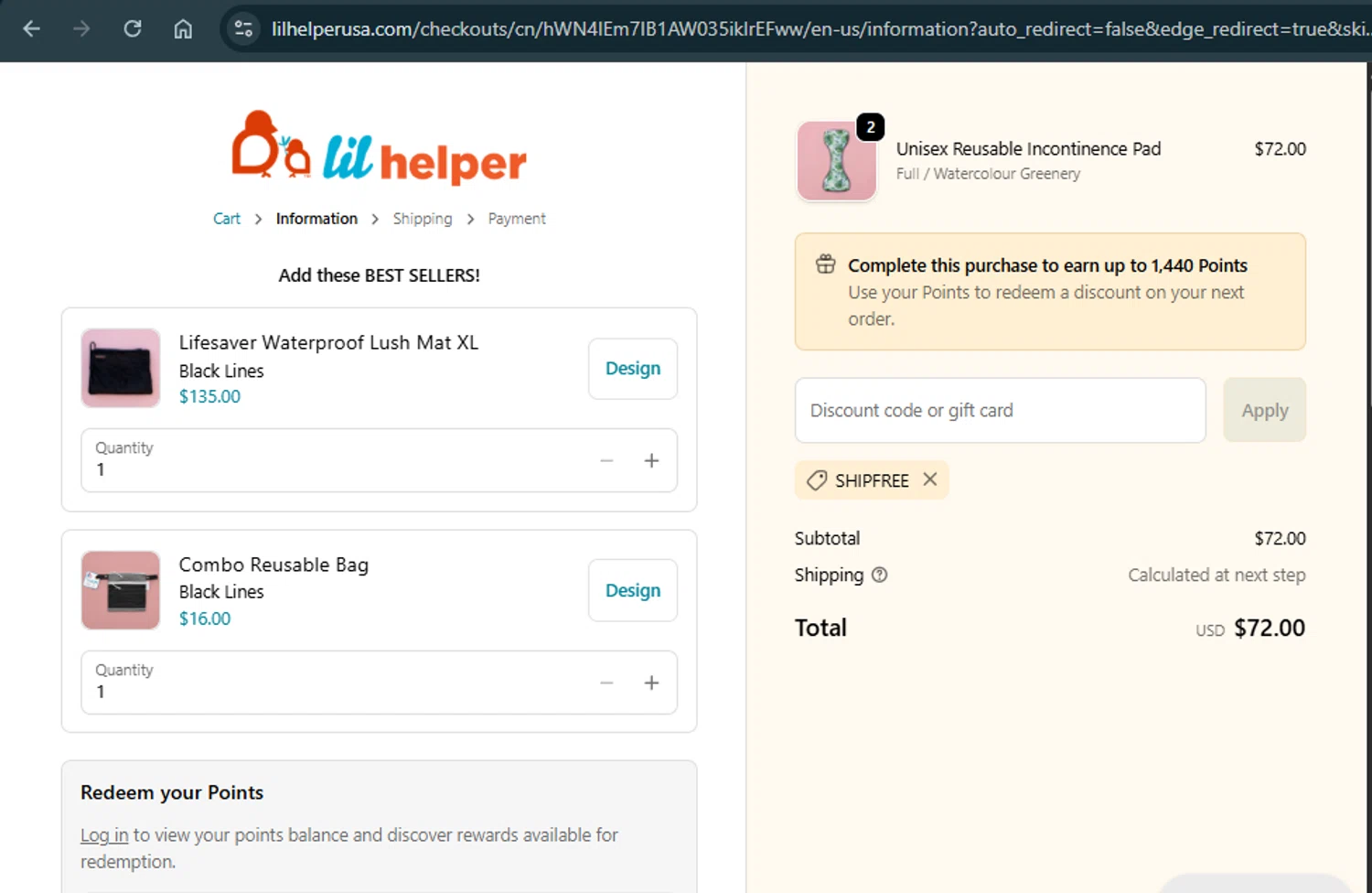Reload the checkout page
The image size is (1372, 893).
point(133,28)
